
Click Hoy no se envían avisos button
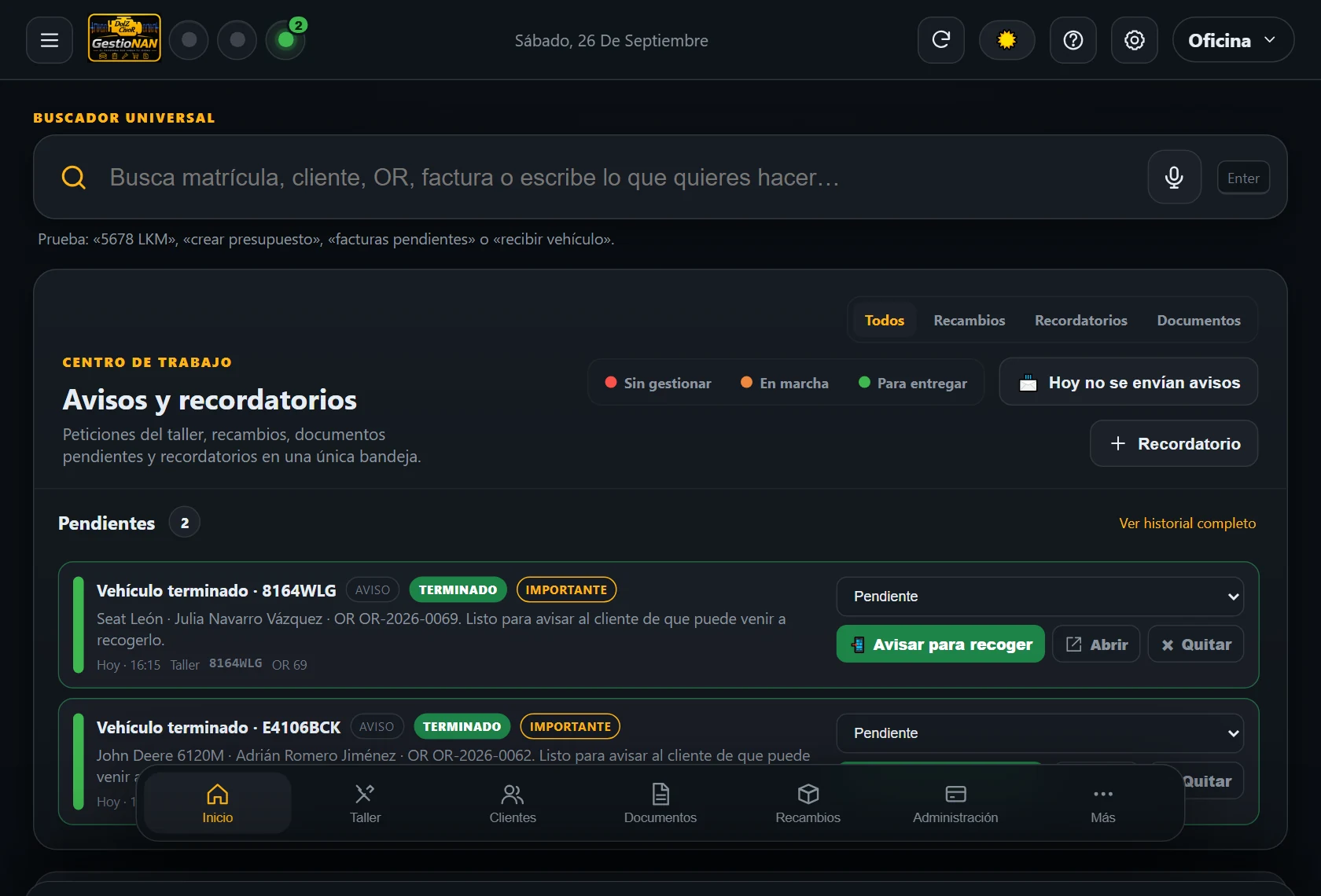click(1128, 382)
